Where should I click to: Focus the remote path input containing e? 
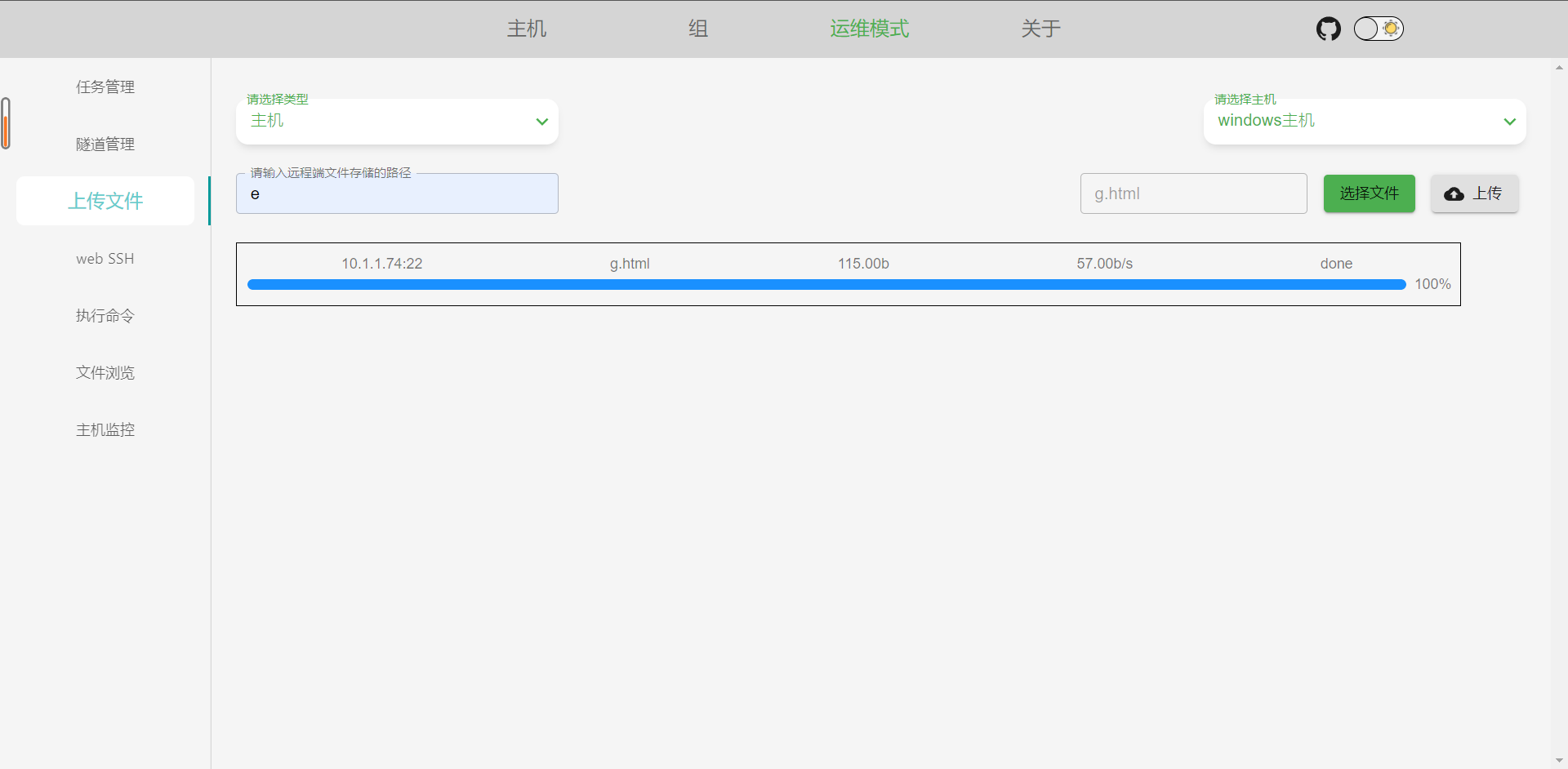[397, 193]
